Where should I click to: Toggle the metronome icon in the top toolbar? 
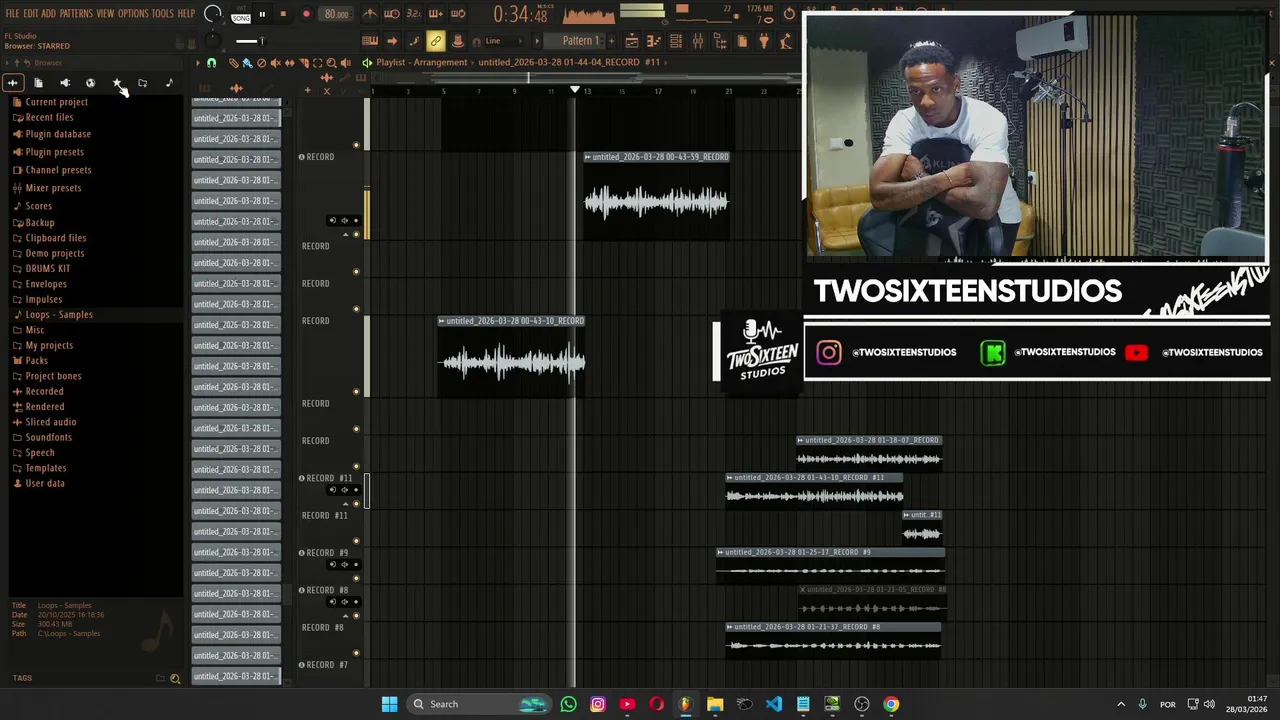tap(370, 14)
